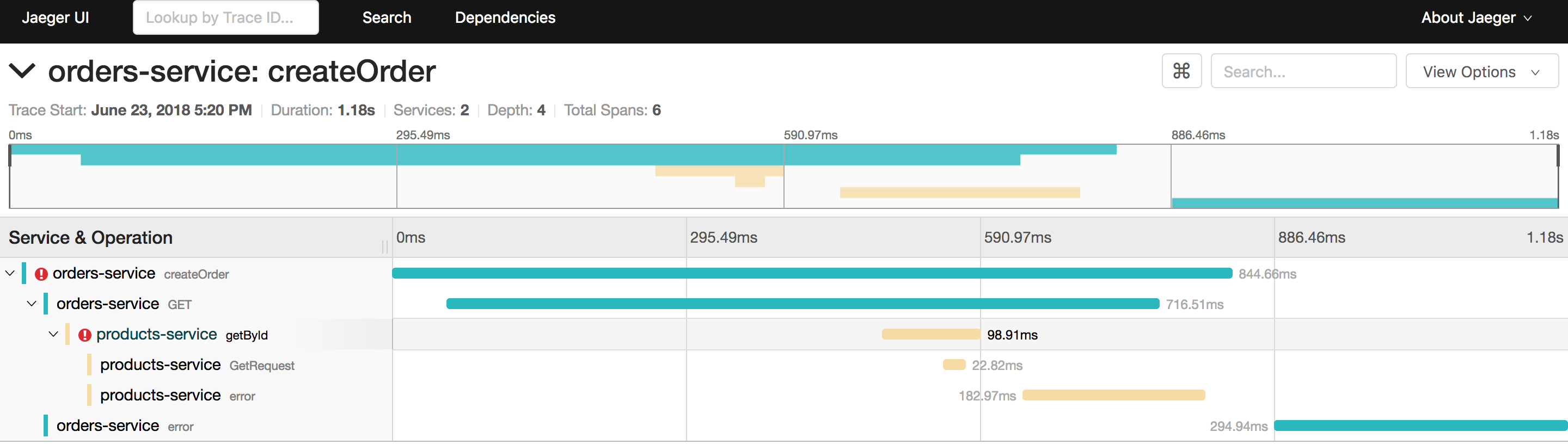Click 'Depth: 4' in trace summary
The height and width of the screenshot is (444, 1568).
coord(516,110)
